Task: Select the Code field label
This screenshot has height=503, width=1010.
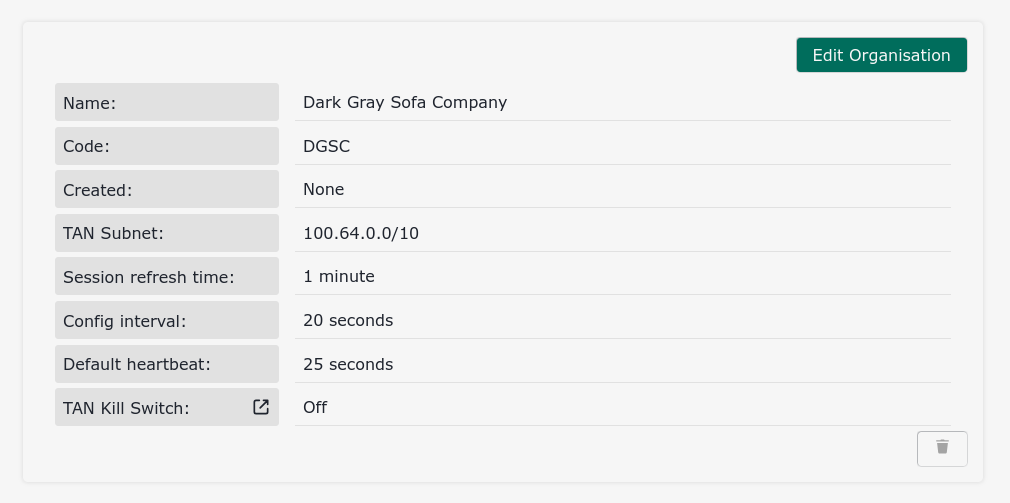Action: [87, 146]
